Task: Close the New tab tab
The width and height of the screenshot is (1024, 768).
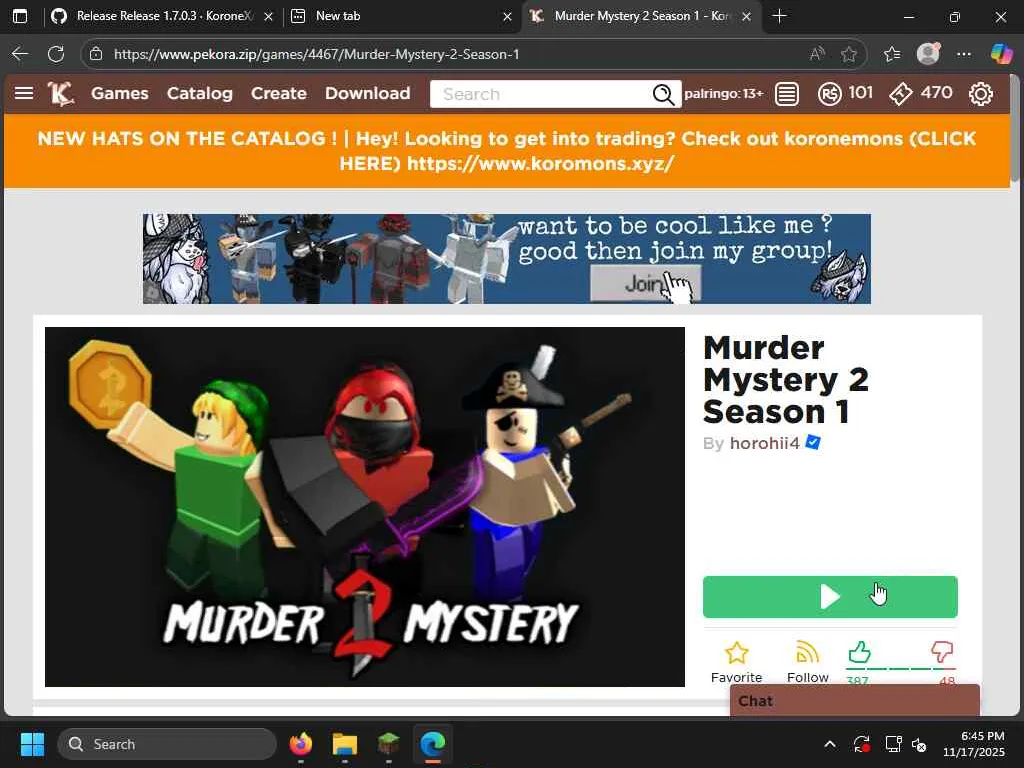Action: (507, 17)
